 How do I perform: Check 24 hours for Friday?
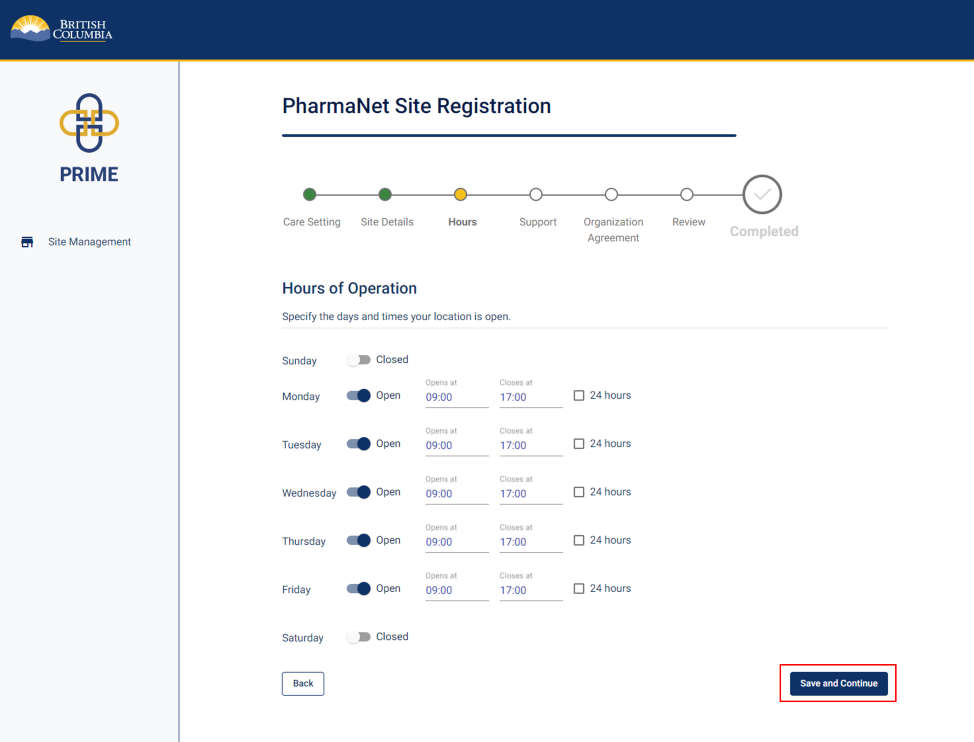pyautogui.click(x=577, y=588)
